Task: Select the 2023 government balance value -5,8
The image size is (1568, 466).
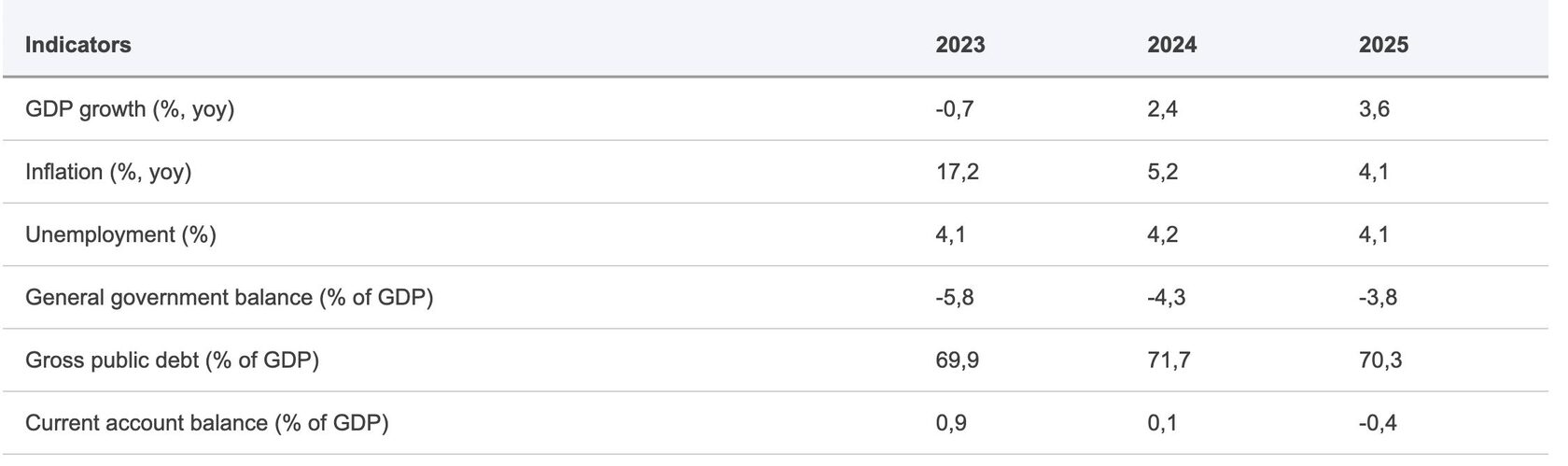Action: coord(954,297)
